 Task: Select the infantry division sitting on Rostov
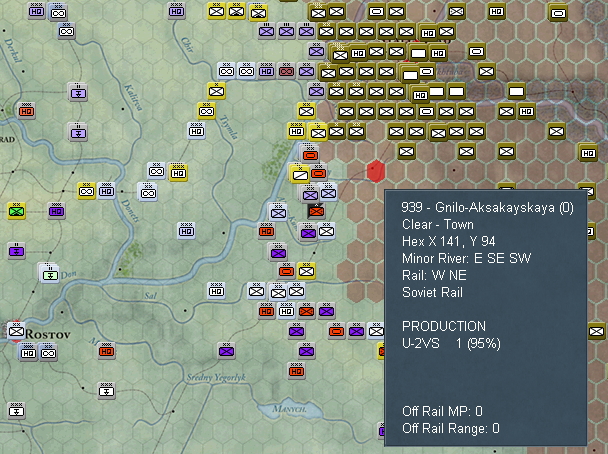tap(16, 331)
